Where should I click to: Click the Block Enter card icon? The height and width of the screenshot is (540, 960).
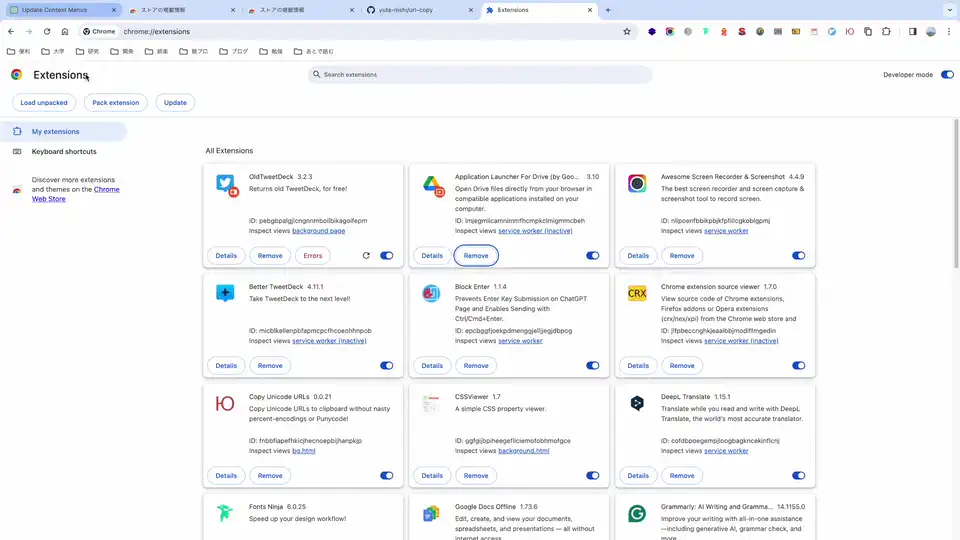click(x=431, y=293)
